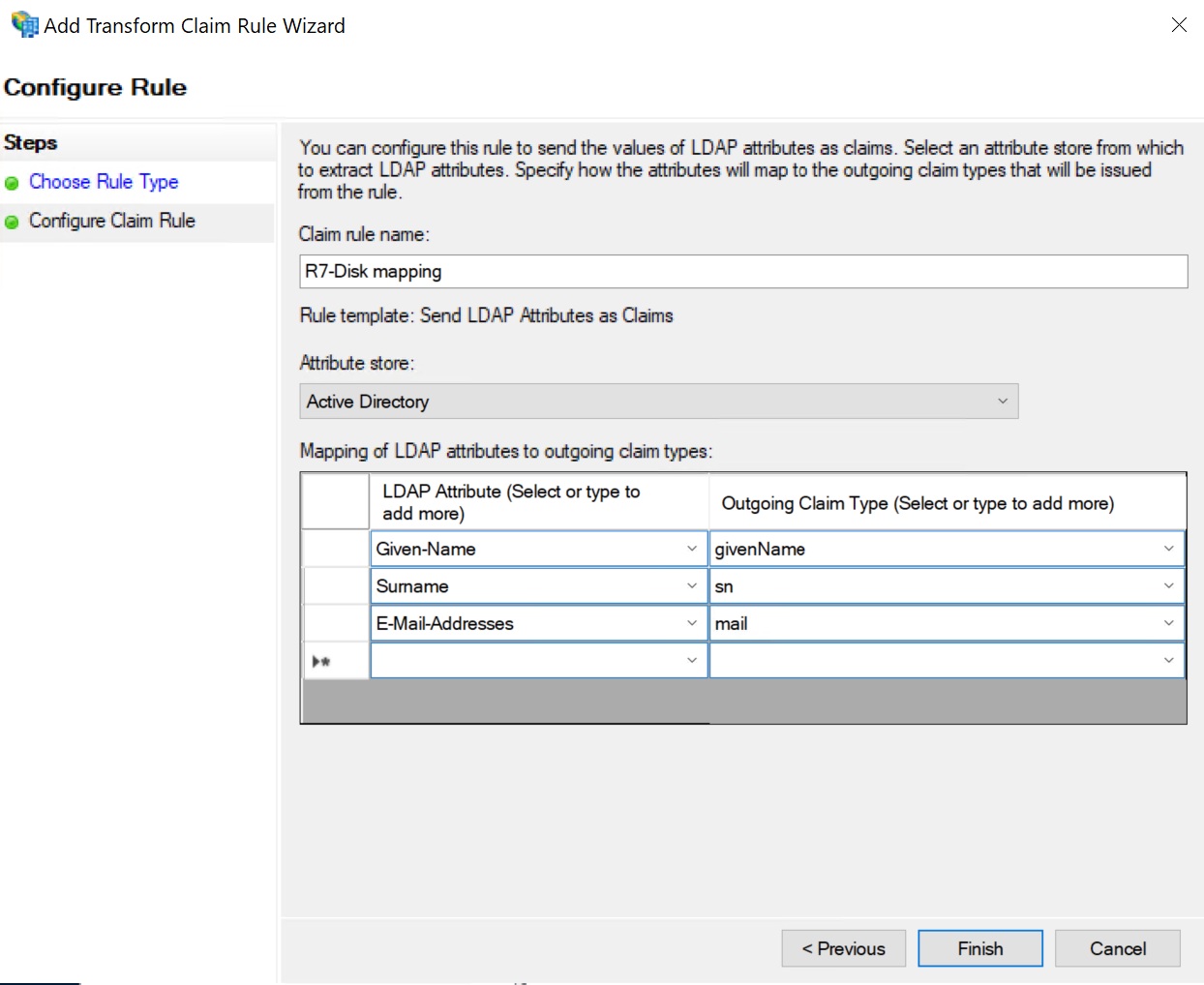Expand the sn outgoing claim dropdown
Viewport: 1204px width, 985px height.
click(1168, 585)
